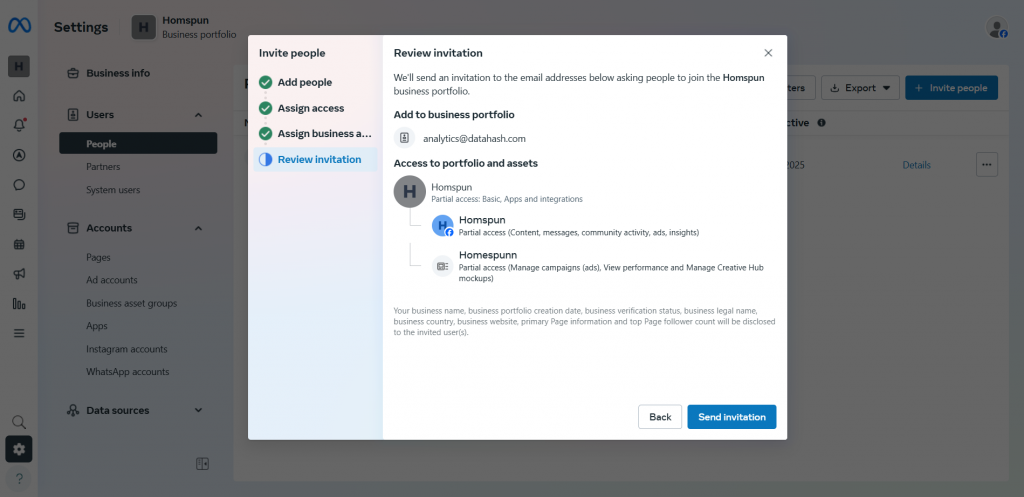Open Ad accounts in sidebar
Screen dimensions: 1024x497
112,280
